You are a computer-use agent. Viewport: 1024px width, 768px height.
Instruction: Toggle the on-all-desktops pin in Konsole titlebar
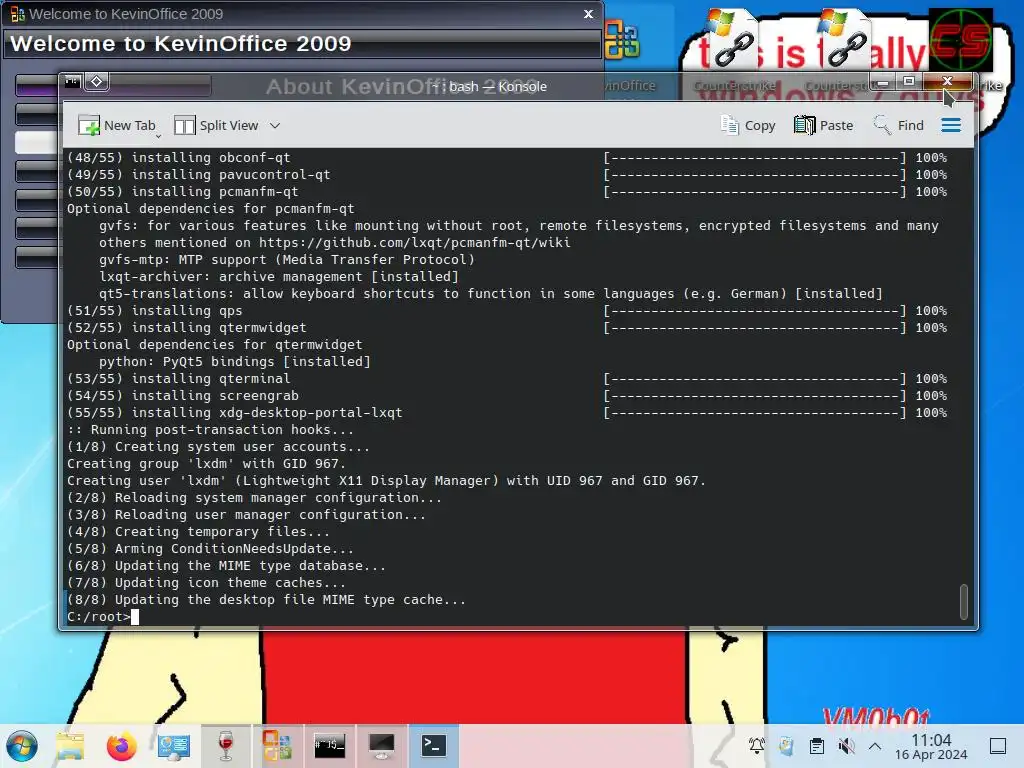(97, 82)
